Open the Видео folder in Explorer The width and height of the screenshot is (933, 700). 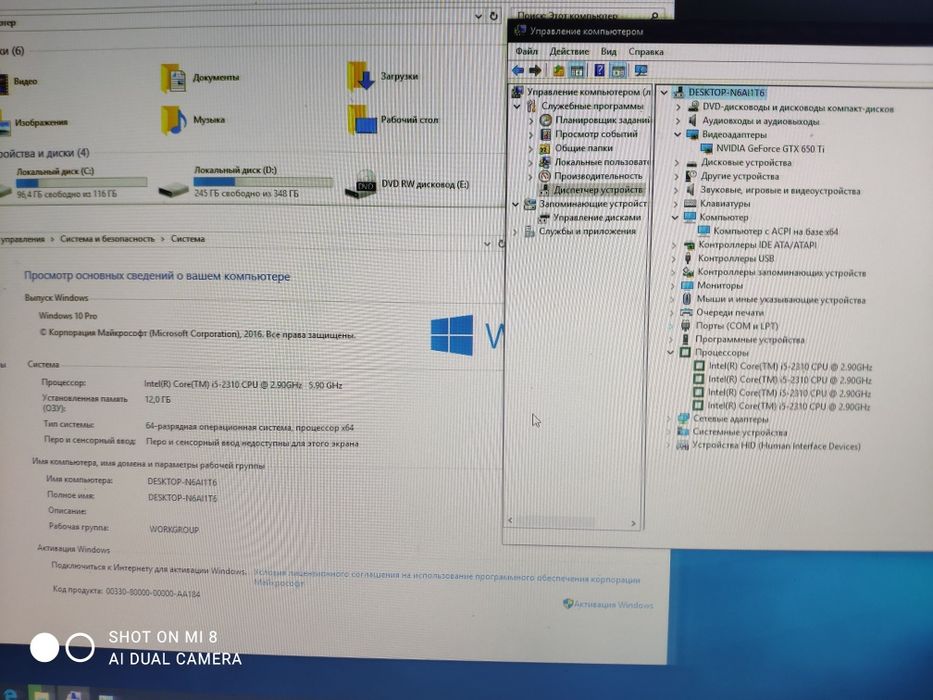tap(18, 81)
